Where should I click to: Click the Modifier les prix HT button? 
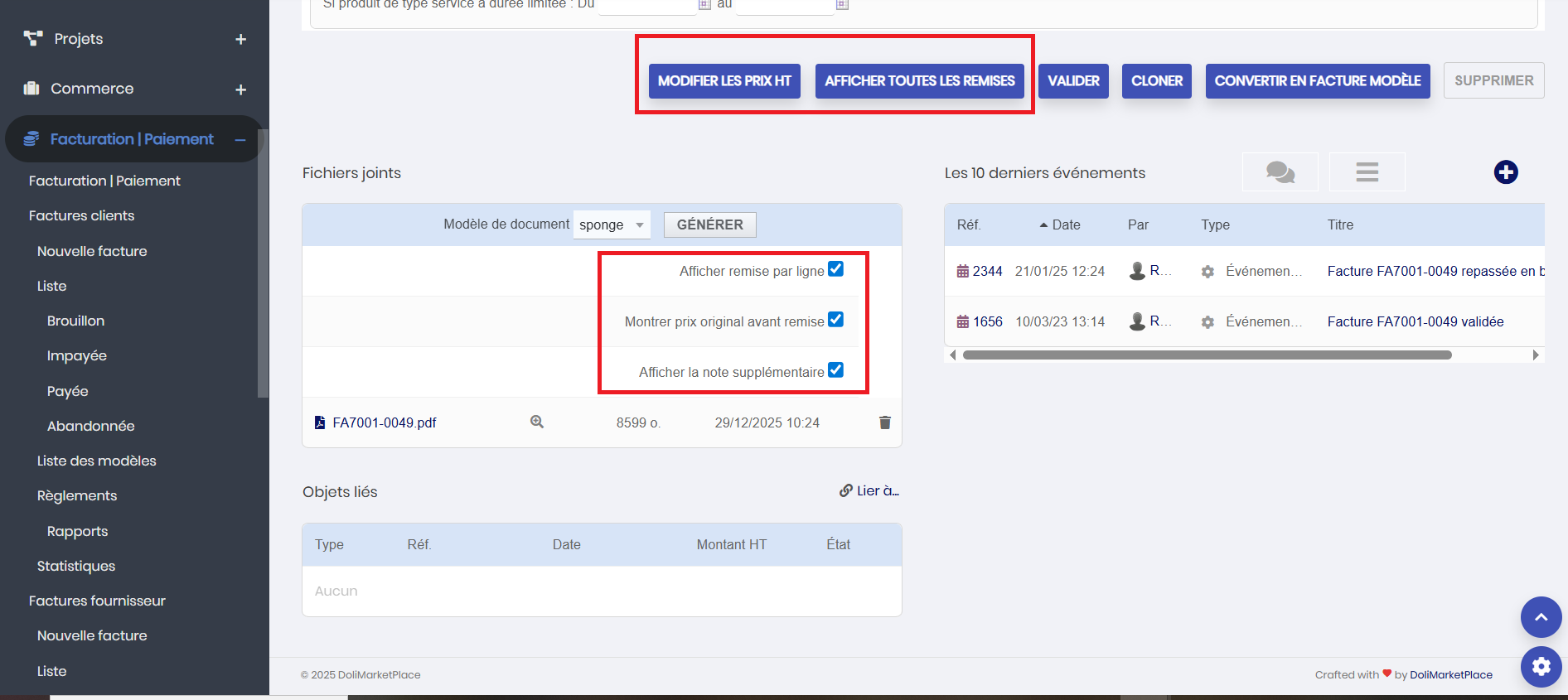(x=724, y=81)
